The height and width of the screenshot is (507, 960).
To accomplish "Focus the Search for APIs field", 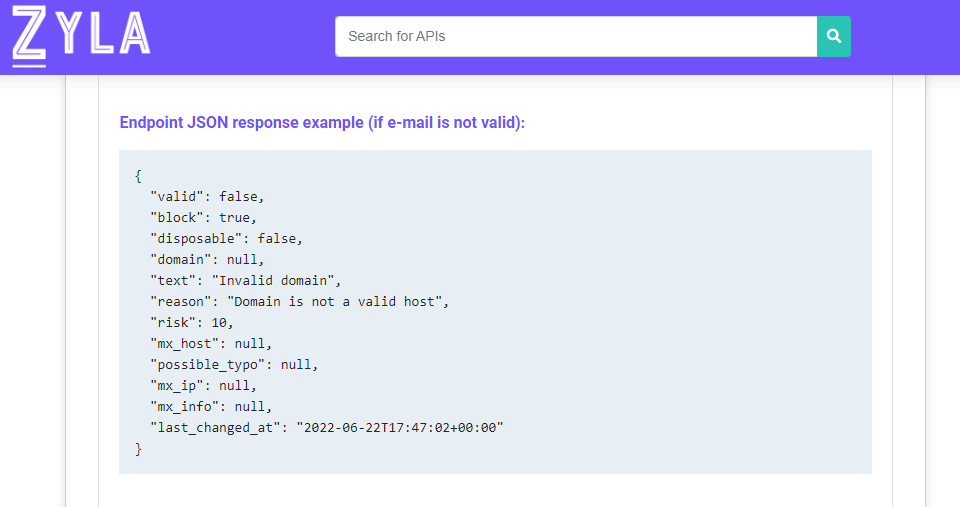I will point(576,36).
